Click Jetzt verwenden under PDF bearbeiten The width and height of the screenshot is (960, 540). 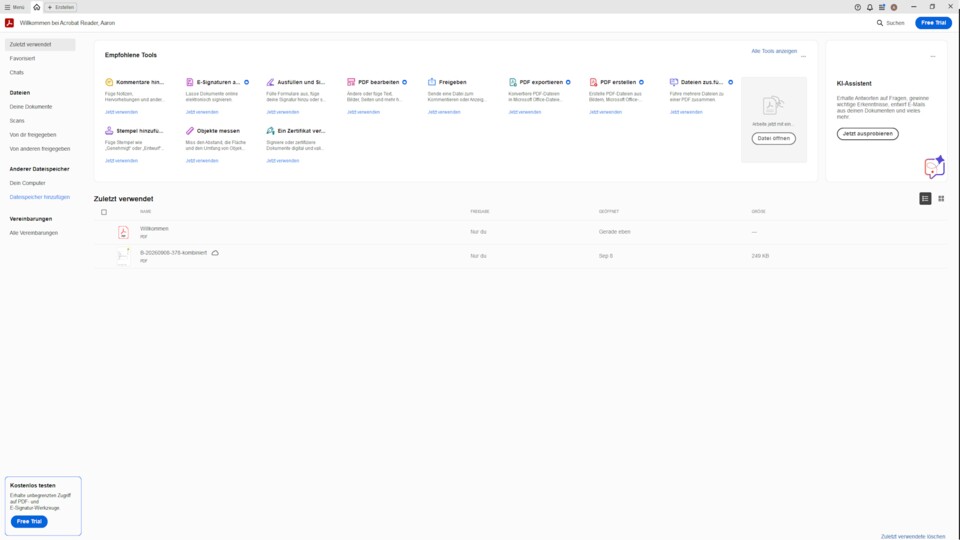363,112
